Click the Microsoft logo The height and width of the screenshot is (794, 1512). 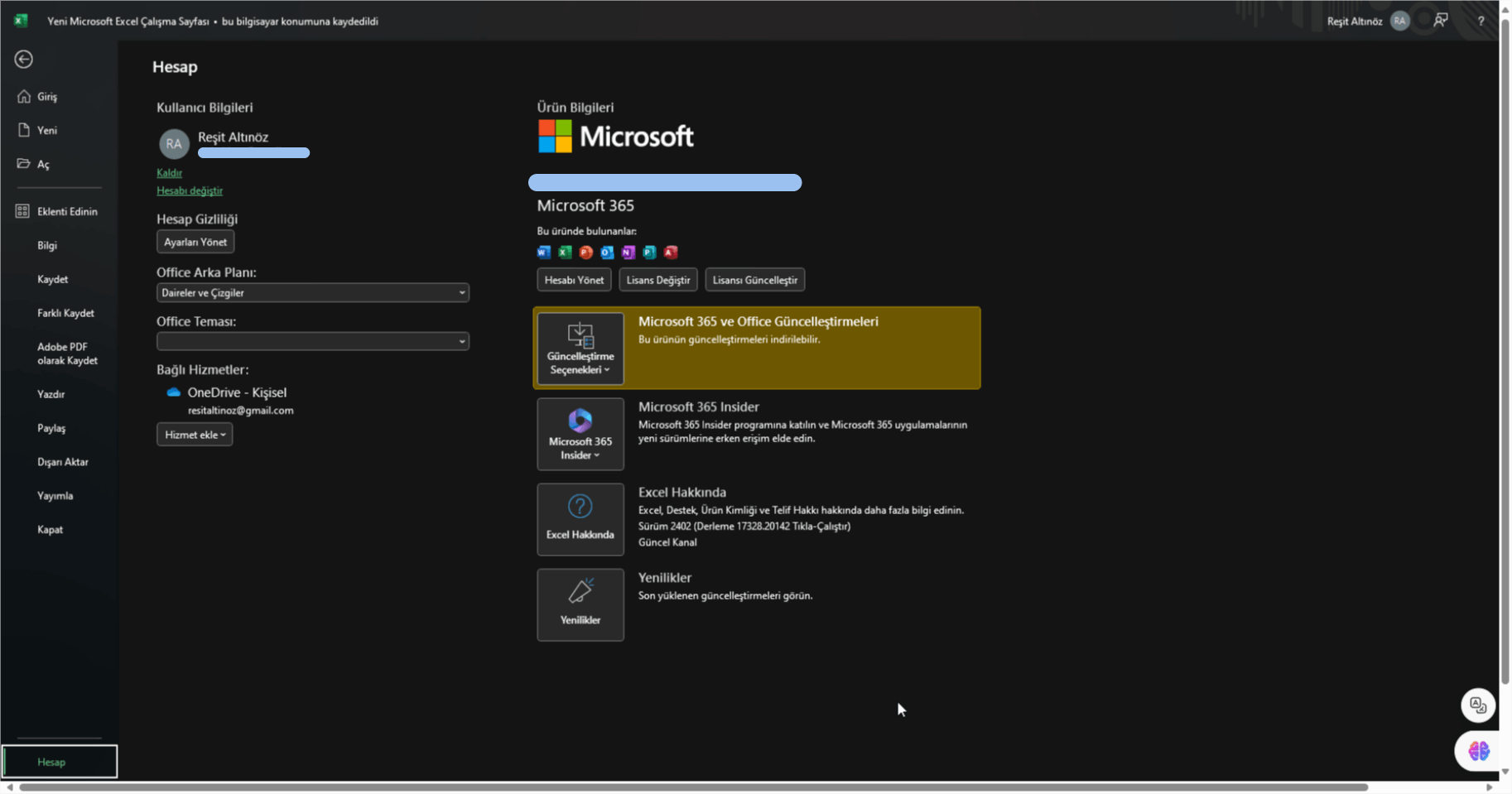[x=616, y=137]
